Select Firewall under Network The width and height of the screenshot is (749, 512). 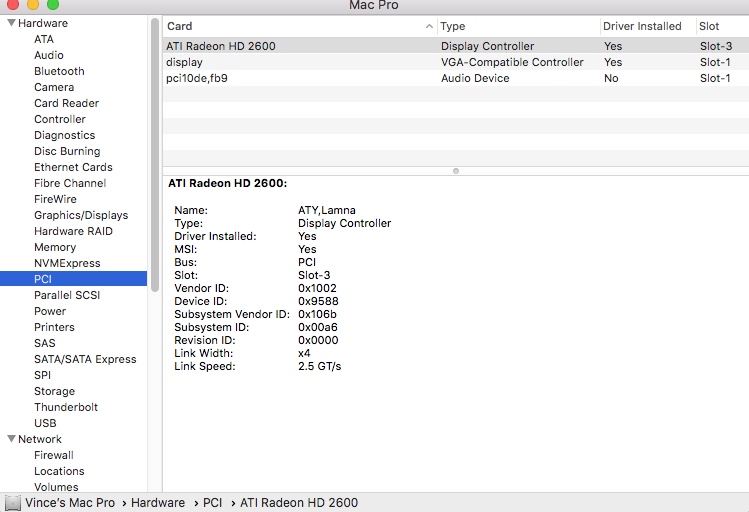[x=54, y=455]
